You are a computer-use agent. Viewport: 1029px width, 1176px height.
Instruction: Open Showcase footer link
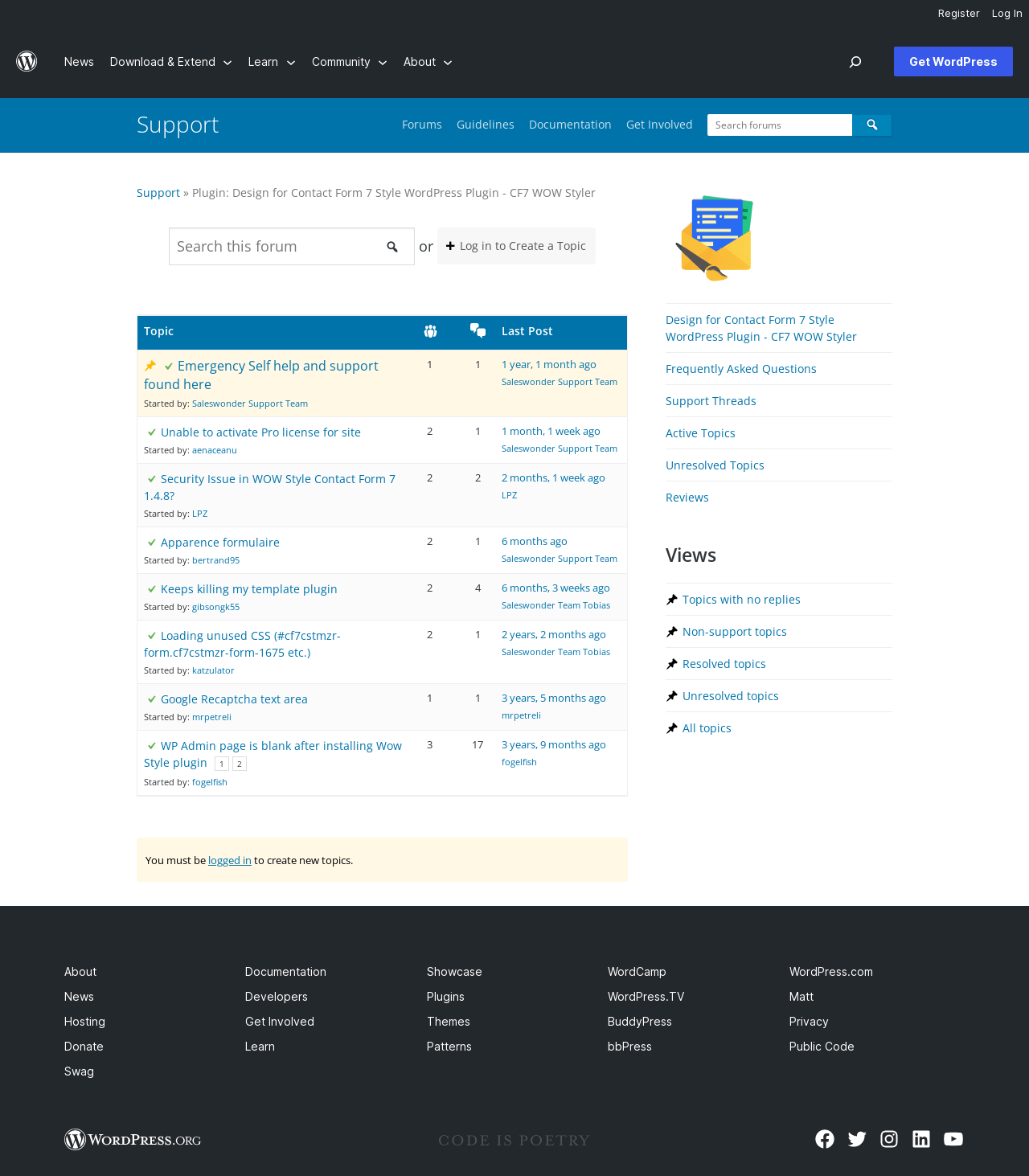click(454, 972)
